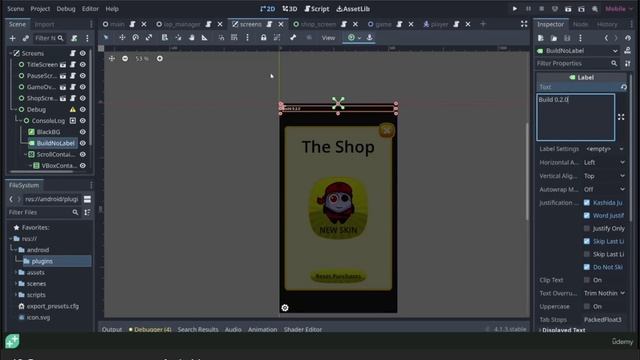Screen dimensions: 640x360
Task: Open BuildNoLabel object selector dropdown
Action: (x=577, y=51)
